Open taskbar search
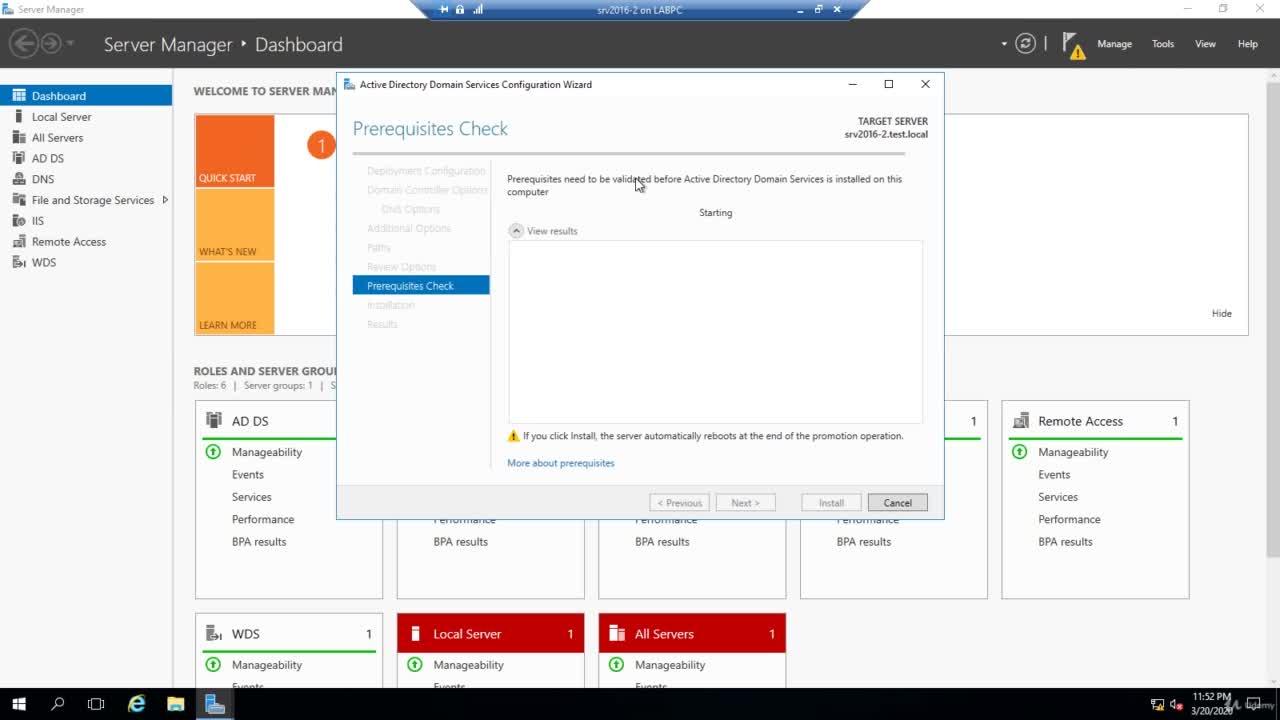Screen dimensions: 1280x720 (x=57, y=704)
